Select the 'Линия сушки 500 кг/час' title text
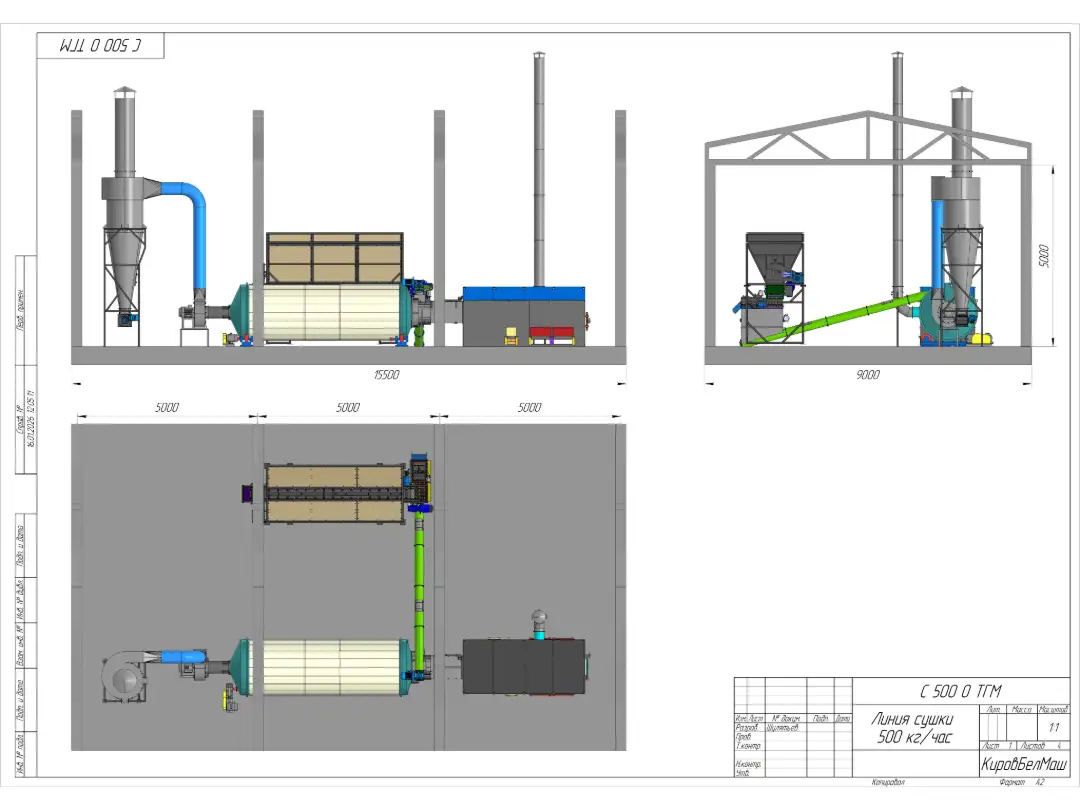This screenshot has width=1080, height=810. [912, 728]
